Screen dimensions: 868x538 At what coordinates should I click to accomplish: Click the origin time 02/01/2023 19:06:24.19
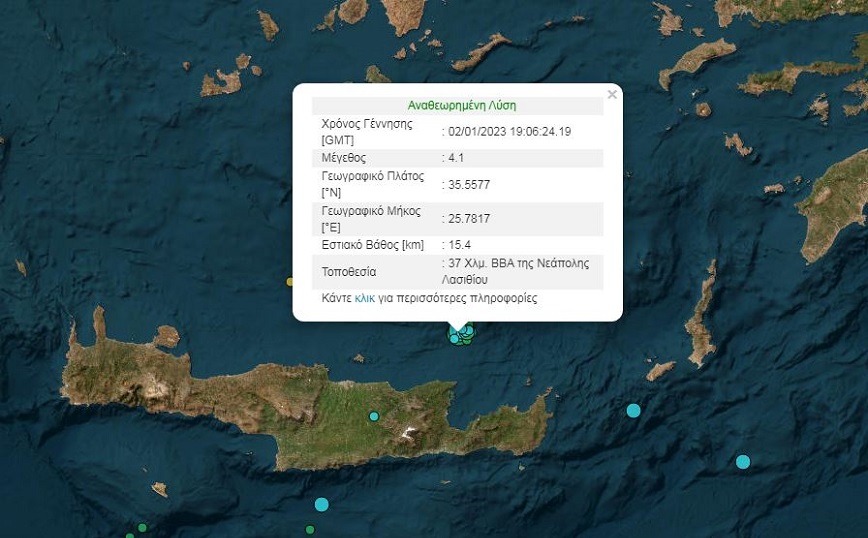pyautogui.click(x=508, y=131)
